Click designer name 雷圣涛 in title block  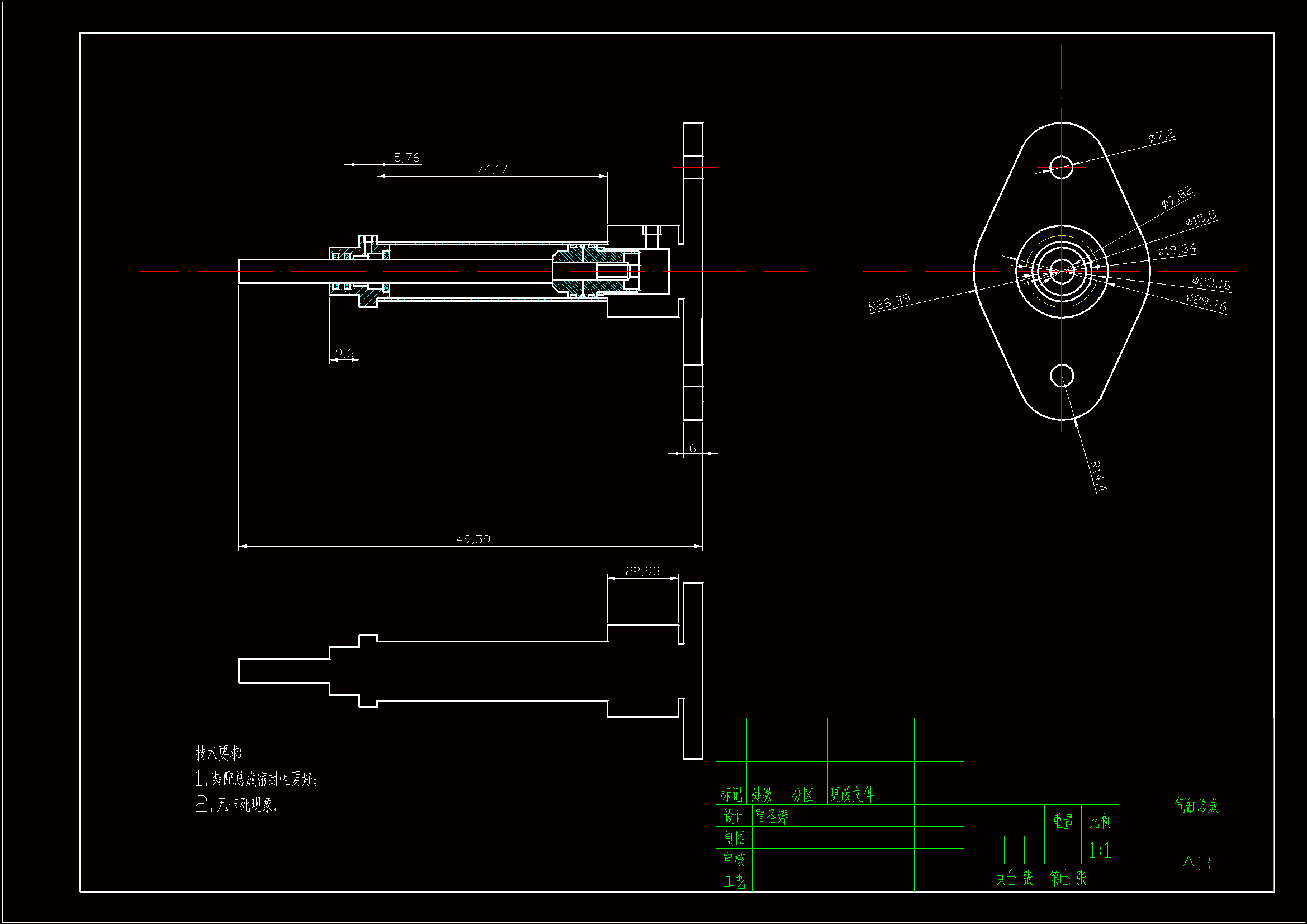(x=771, y=817)
